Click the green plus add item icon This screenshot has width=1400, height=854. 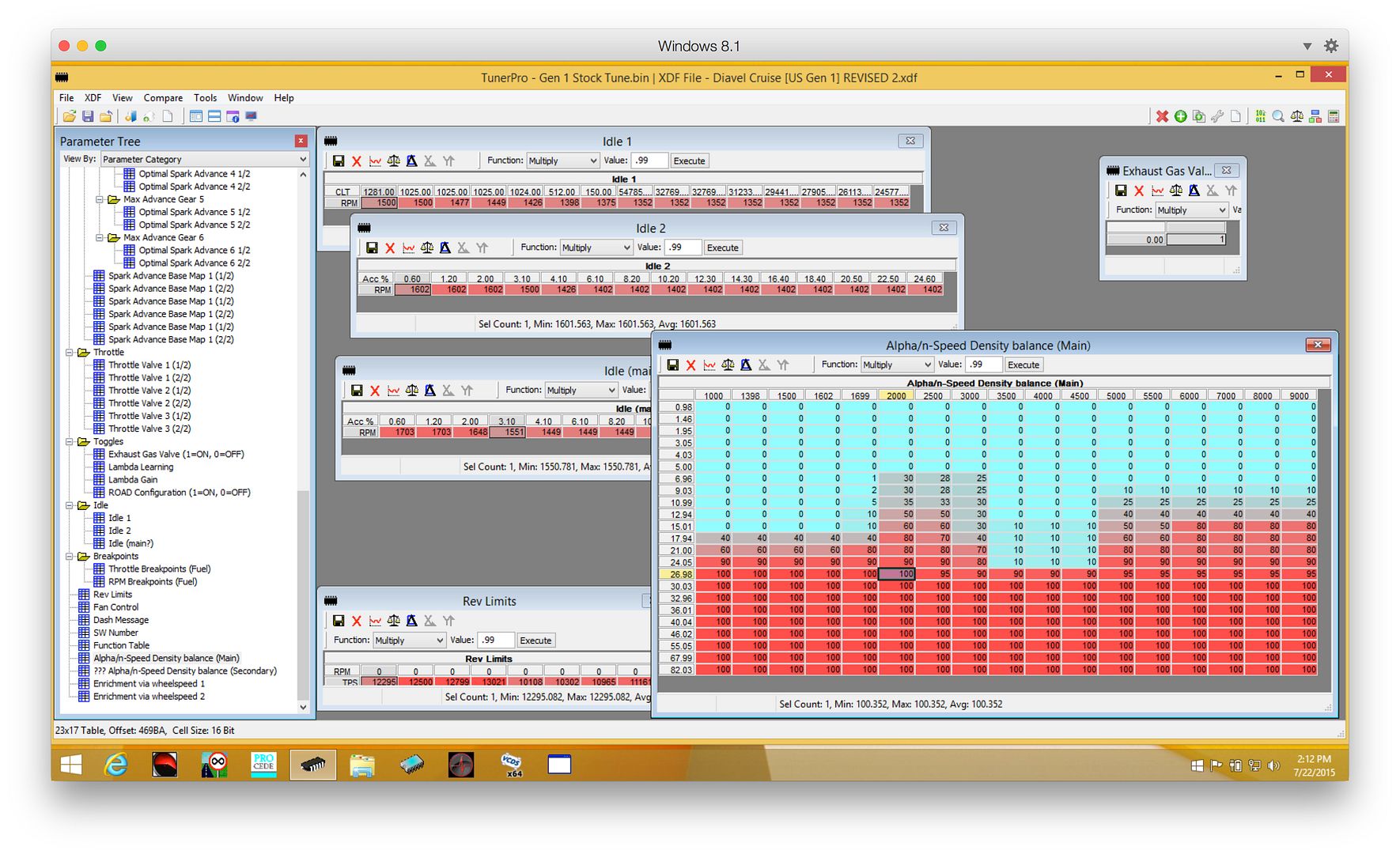[x=1180, y=116]
